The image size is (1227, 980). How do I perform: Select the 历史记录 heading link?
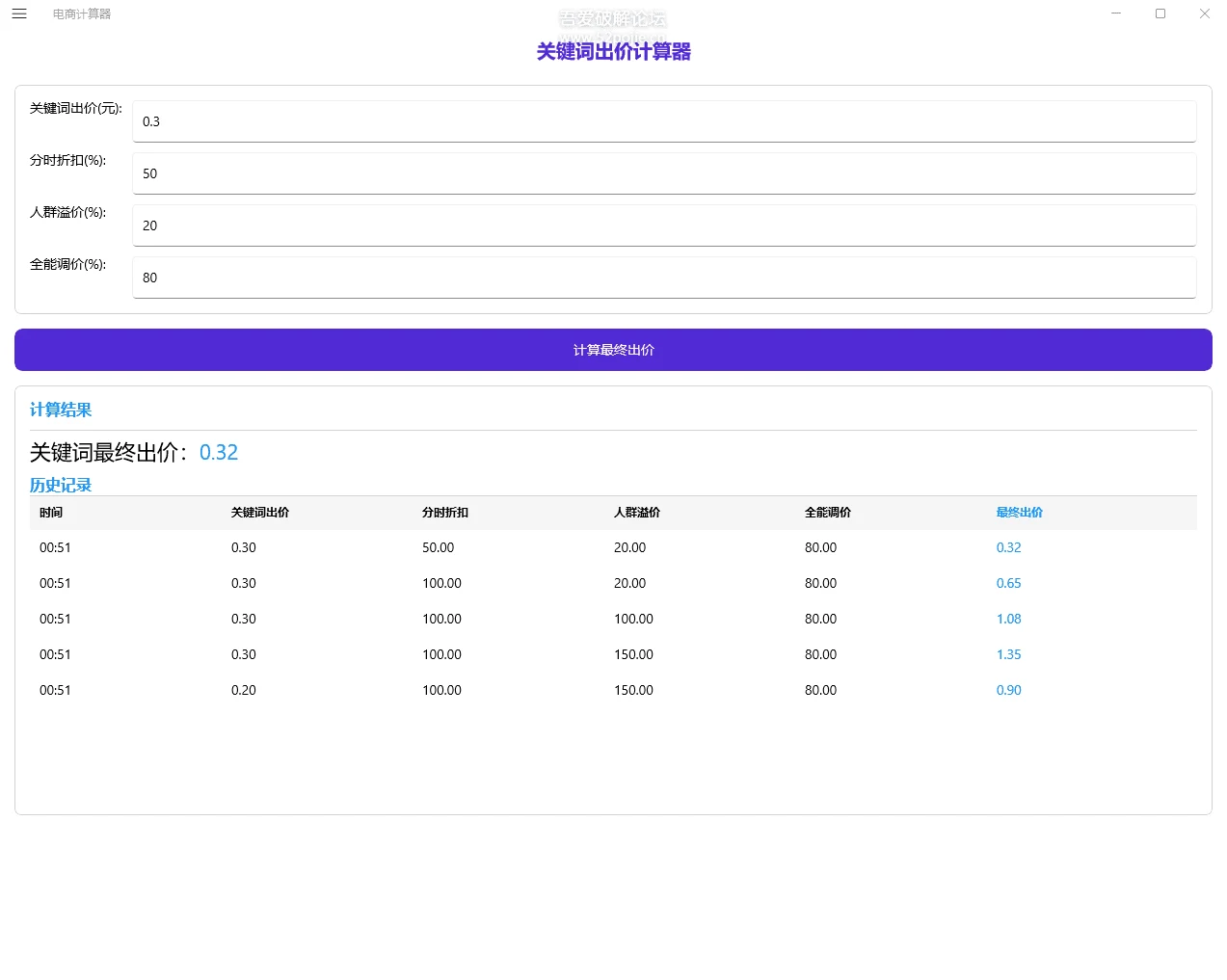click(x=61, y=485)
